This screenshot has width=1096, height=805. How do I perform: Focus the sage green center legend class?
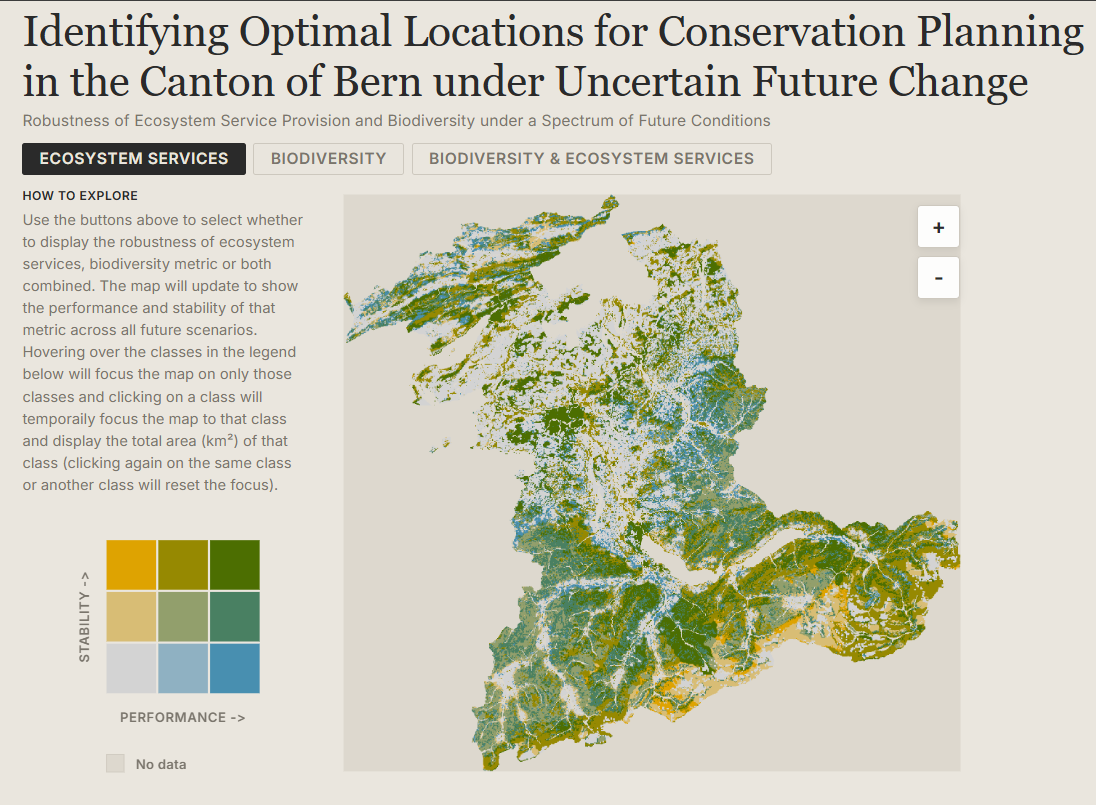183,617
